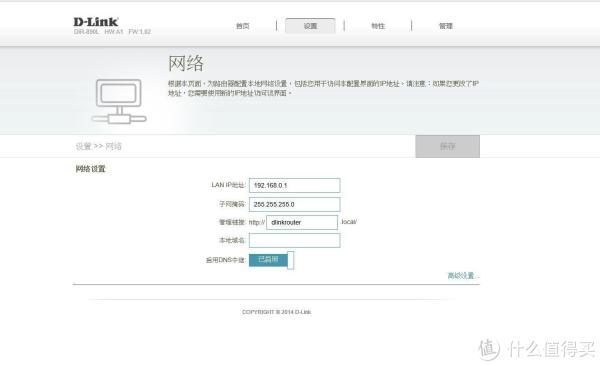
Task: Click the DIR-890L model firmware info text
Action: point(112,32)
